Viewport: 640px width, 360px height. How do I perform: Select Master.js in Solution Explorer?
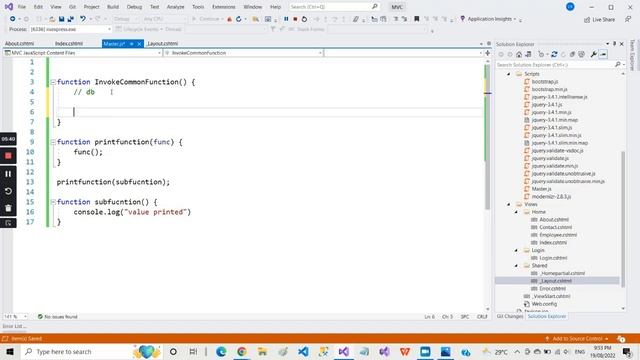[x=542, y=189]
